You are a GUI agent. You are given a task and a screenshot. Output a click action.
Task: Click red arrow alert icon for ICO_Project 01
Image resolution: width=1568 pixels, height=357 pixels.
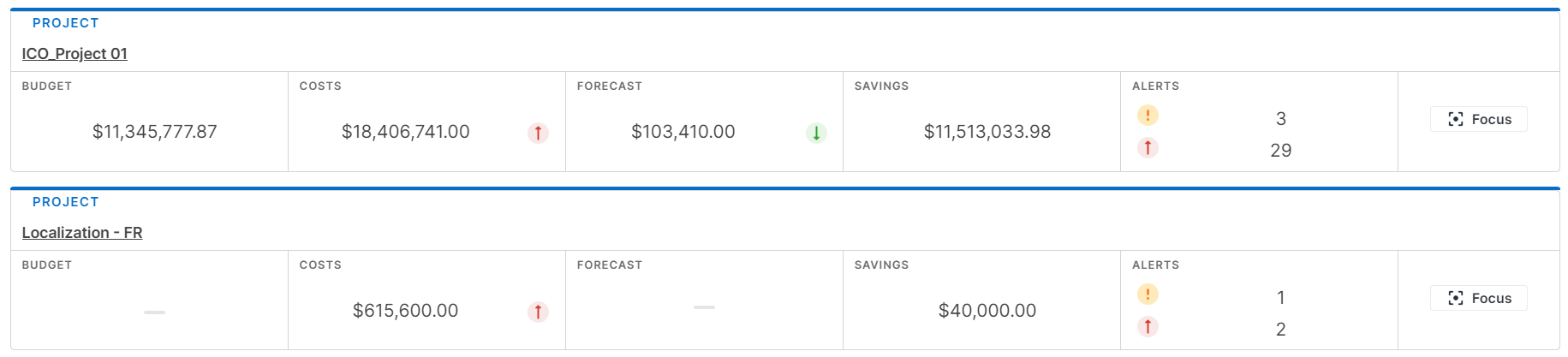click(1148, 147)
